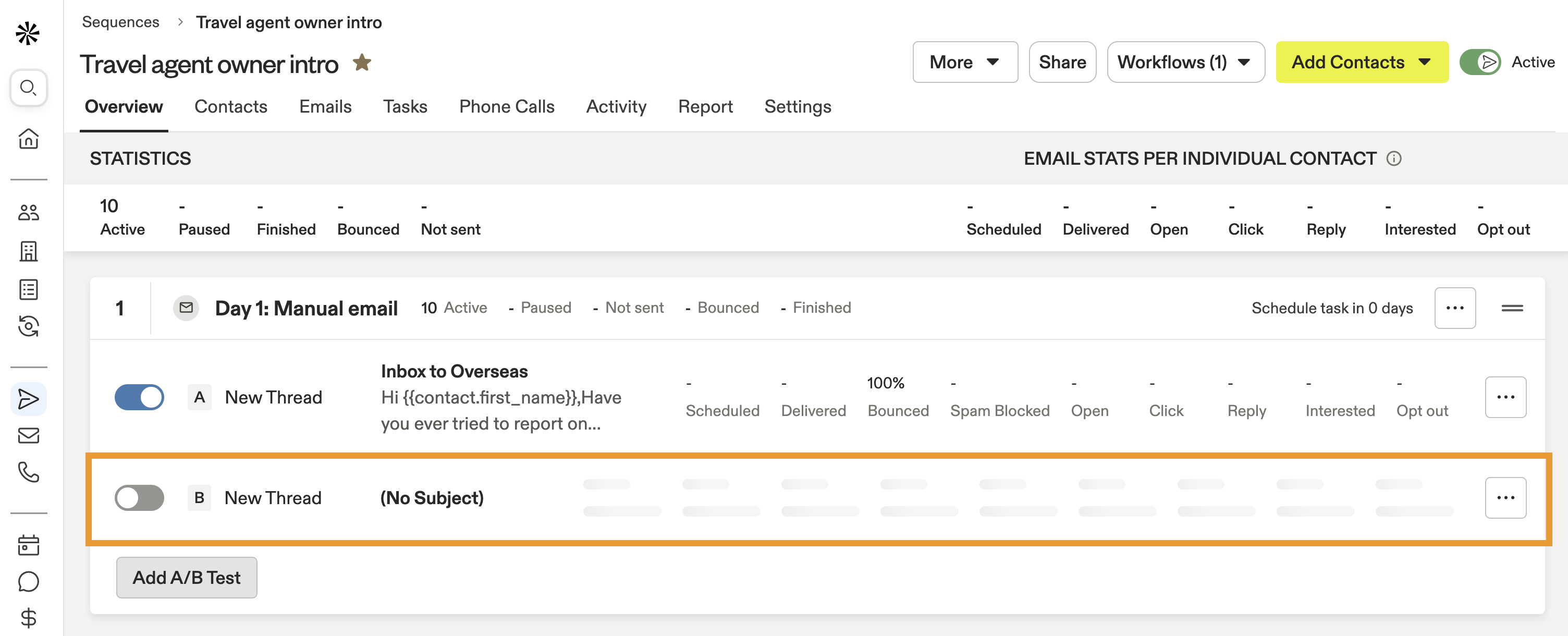Viewport: 1568px width, 636px height.
Task: Open the search icon in the sidebar
Action: pyautogui.click(x=28, y=88)
